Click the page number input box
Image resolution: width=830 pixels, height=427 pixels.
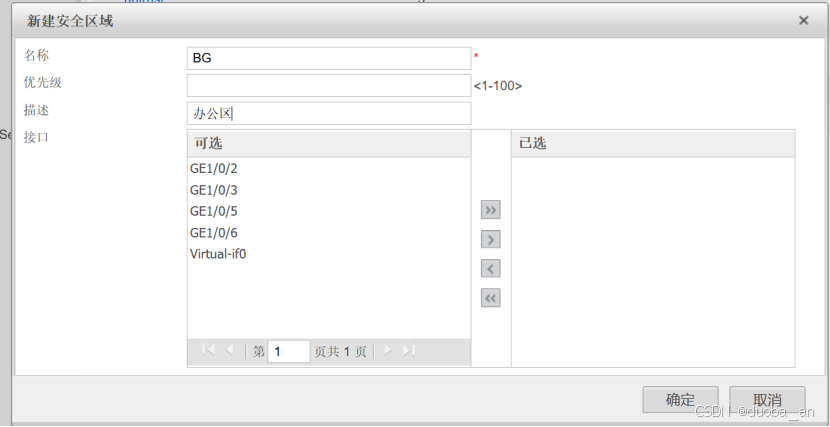[x=288, y=351]
